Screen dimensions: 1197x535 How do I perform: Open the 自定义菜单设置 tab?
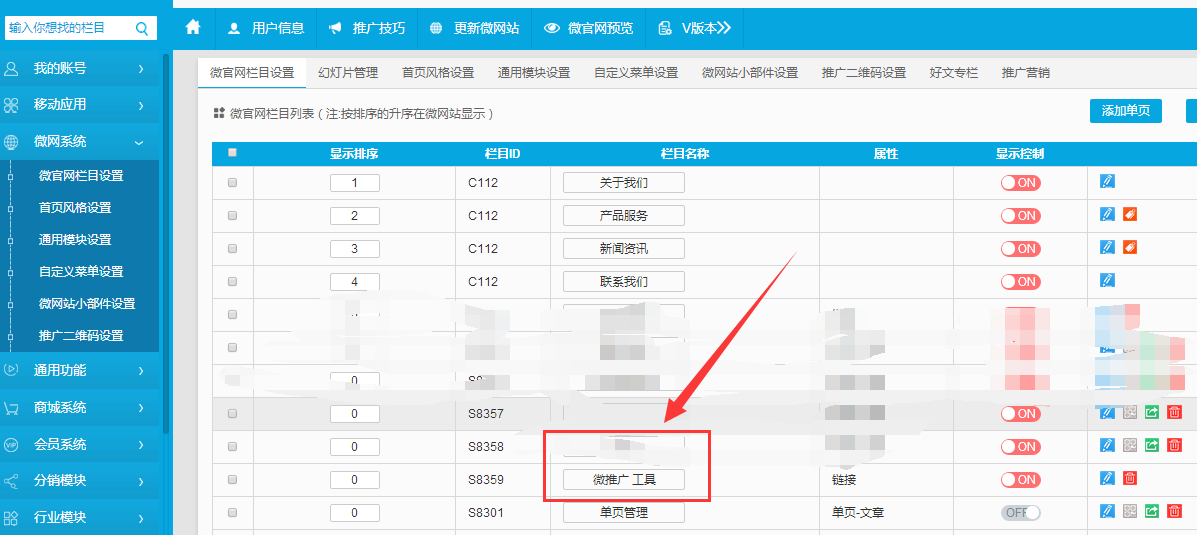click(635, 73)
